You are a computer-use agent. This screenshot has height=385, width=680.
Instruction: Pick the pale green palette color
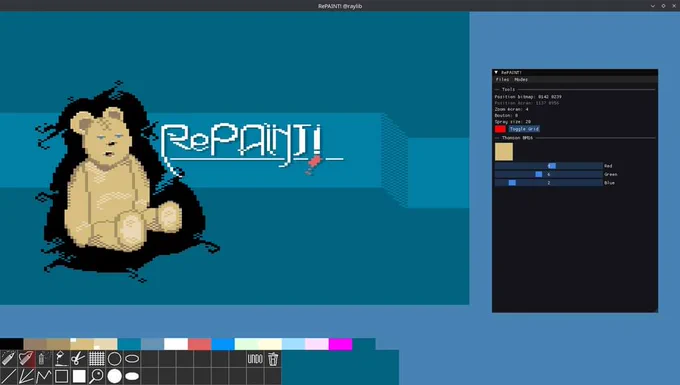click(x=246, y=344)
